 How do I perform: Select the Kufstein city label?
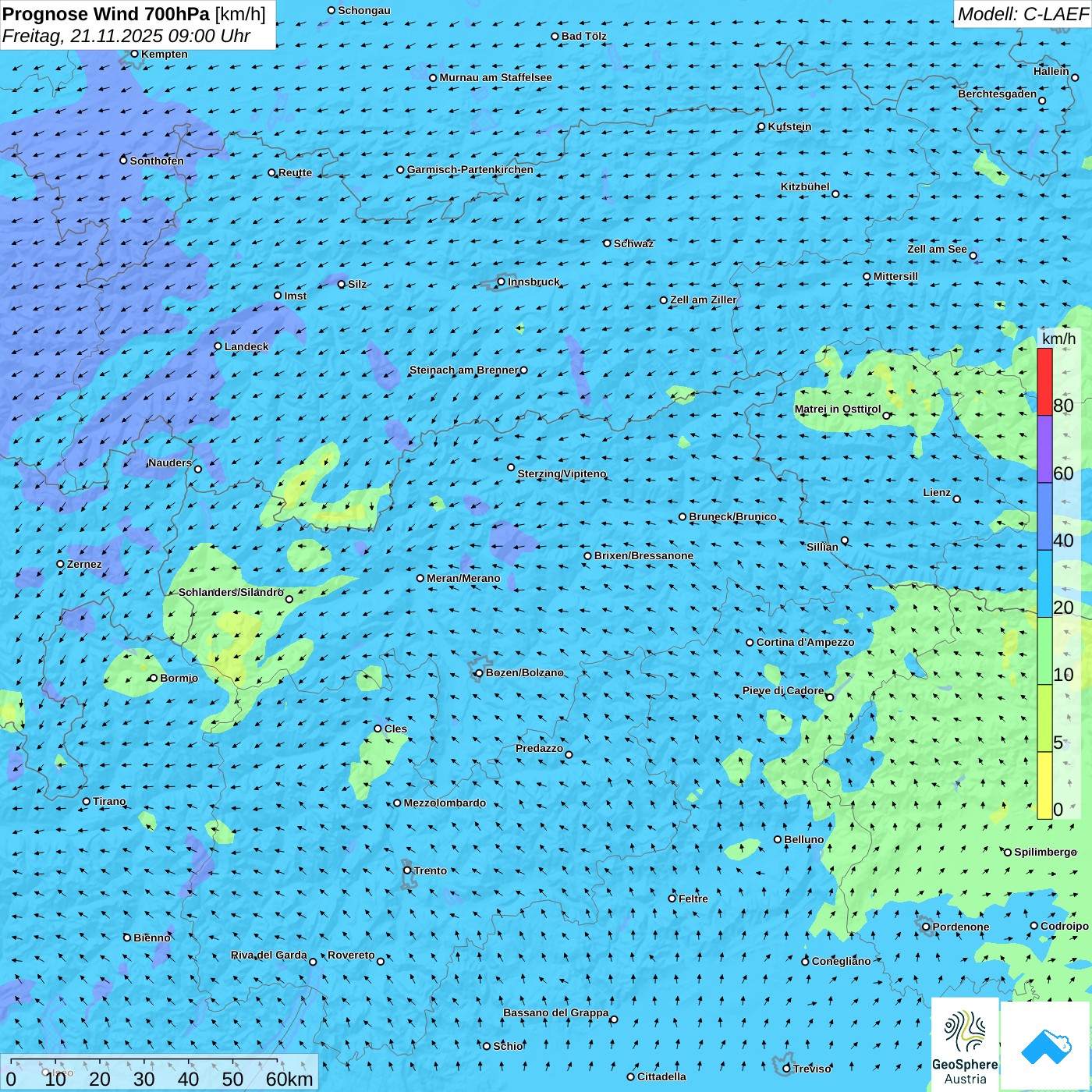pyautogui.click(x=789, y=126)
